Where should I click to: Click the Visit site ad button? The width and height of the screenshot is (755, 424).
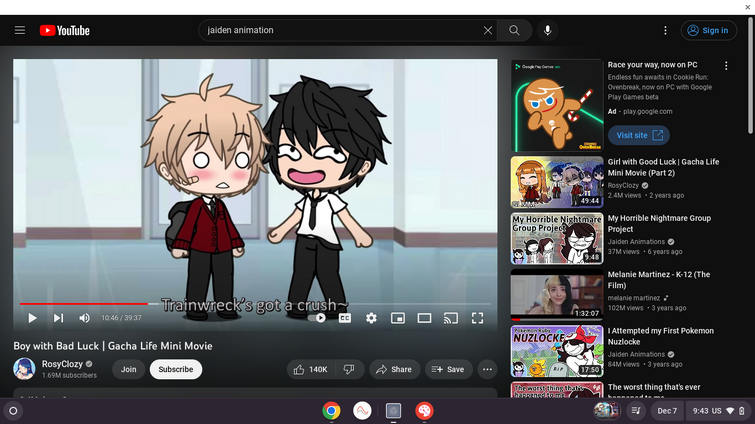(638, 135)
